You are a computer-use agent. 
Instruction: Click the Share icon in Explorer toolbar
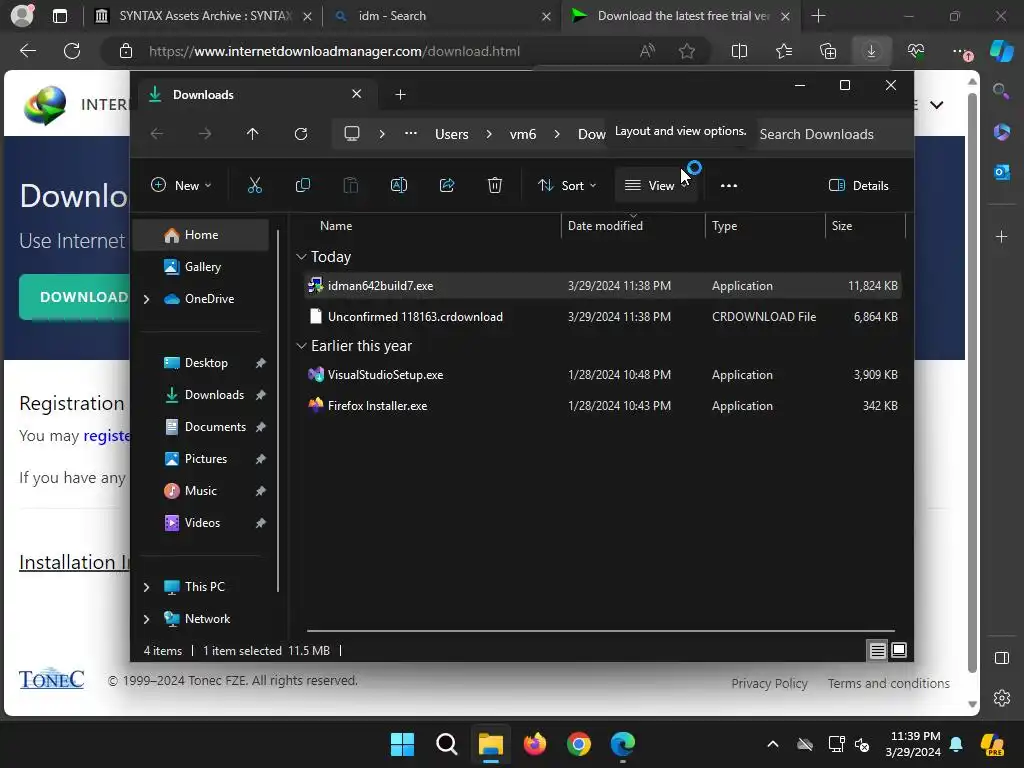tap(447, 185)
